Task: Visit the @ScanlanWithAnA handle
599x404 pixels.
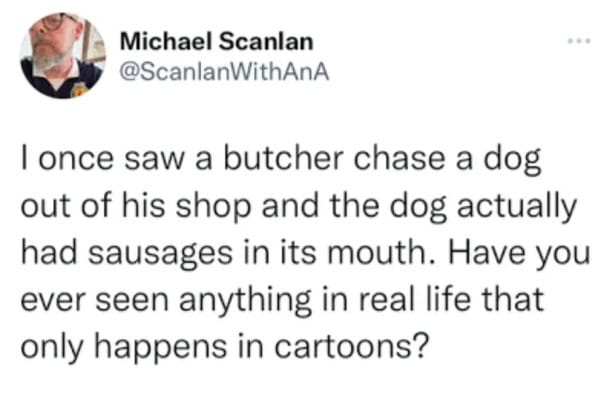Action: (225, 71)
